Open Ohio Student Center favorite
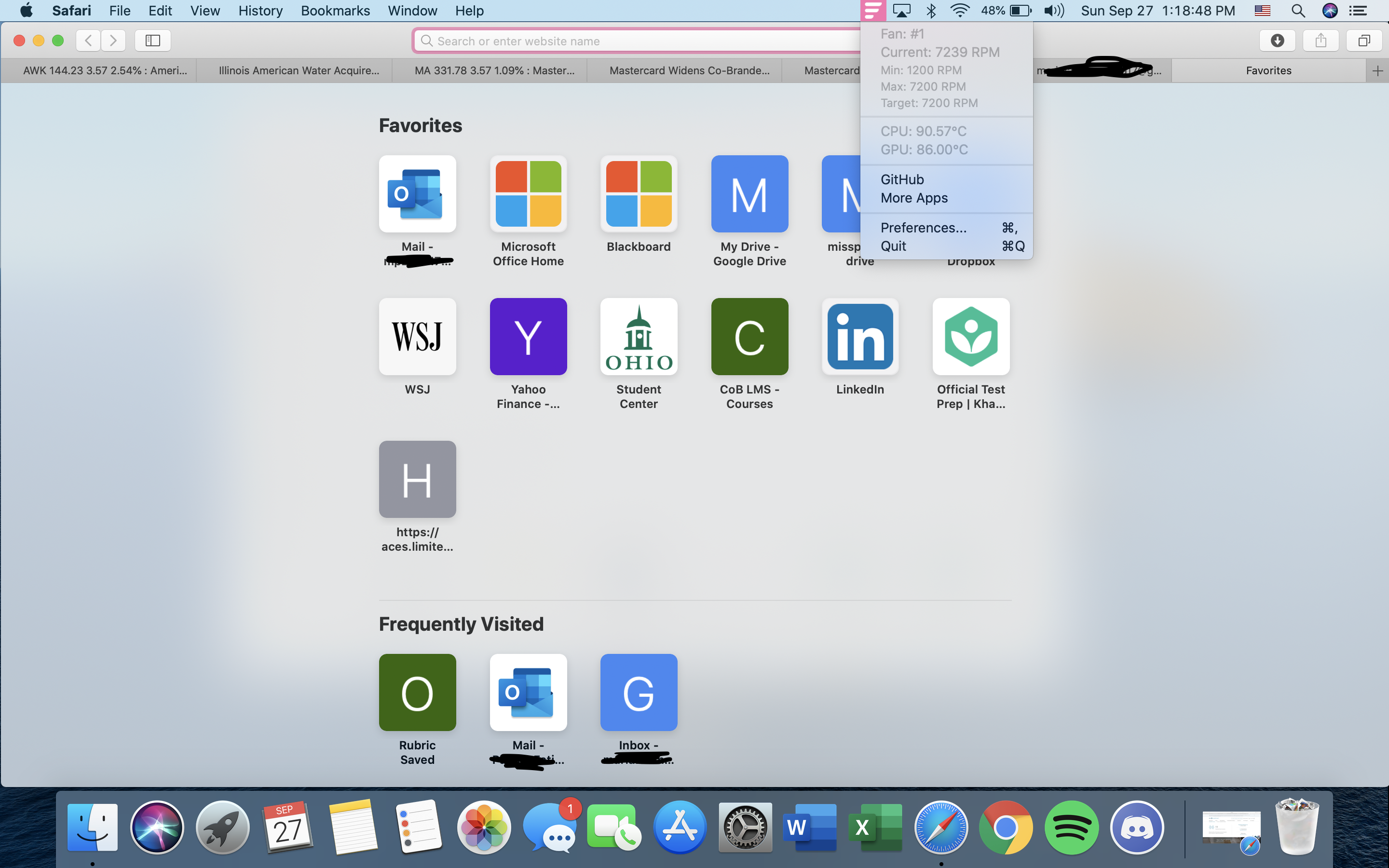1389x868 pixels. point(638,337)
